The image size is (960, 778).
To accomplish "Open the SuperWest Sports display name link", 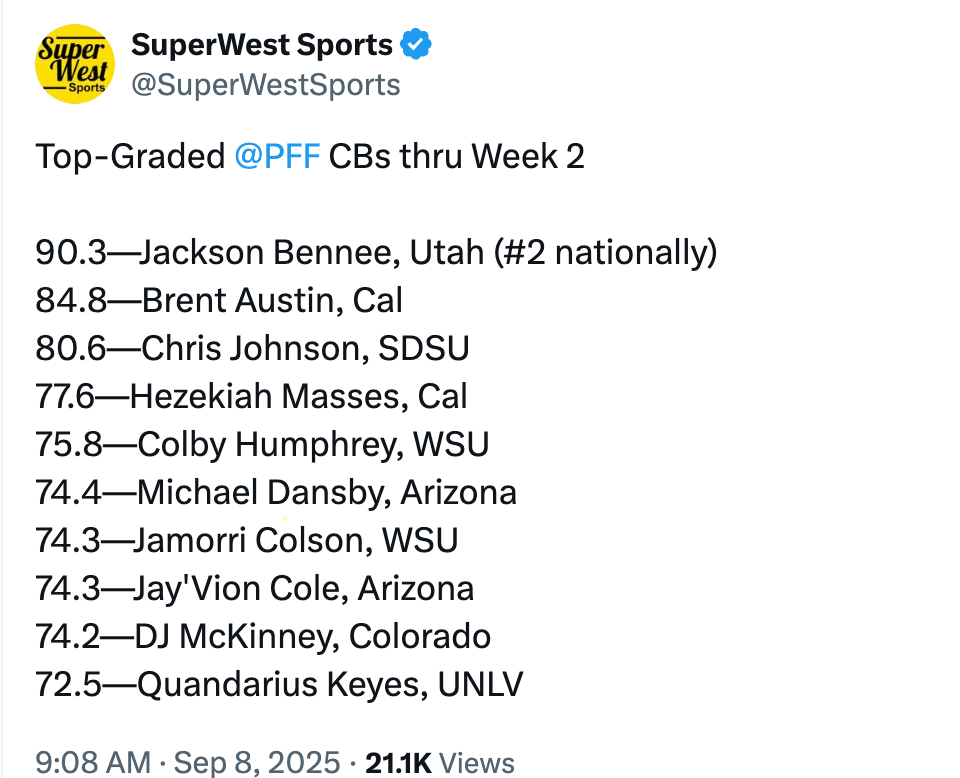I will coord(262,45).
